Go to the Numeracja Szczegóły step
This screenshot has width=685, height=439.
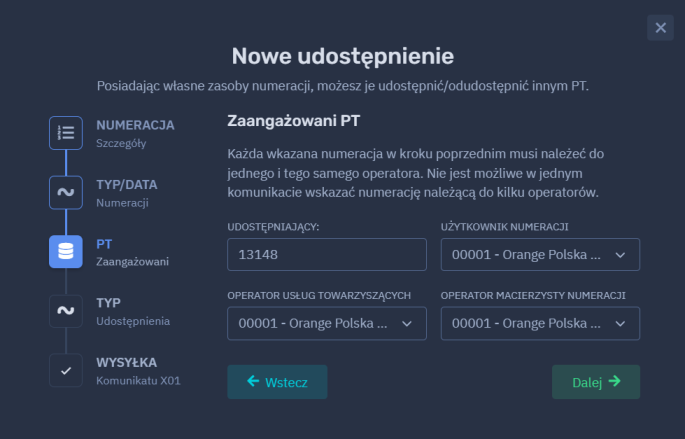click(135, 133)
